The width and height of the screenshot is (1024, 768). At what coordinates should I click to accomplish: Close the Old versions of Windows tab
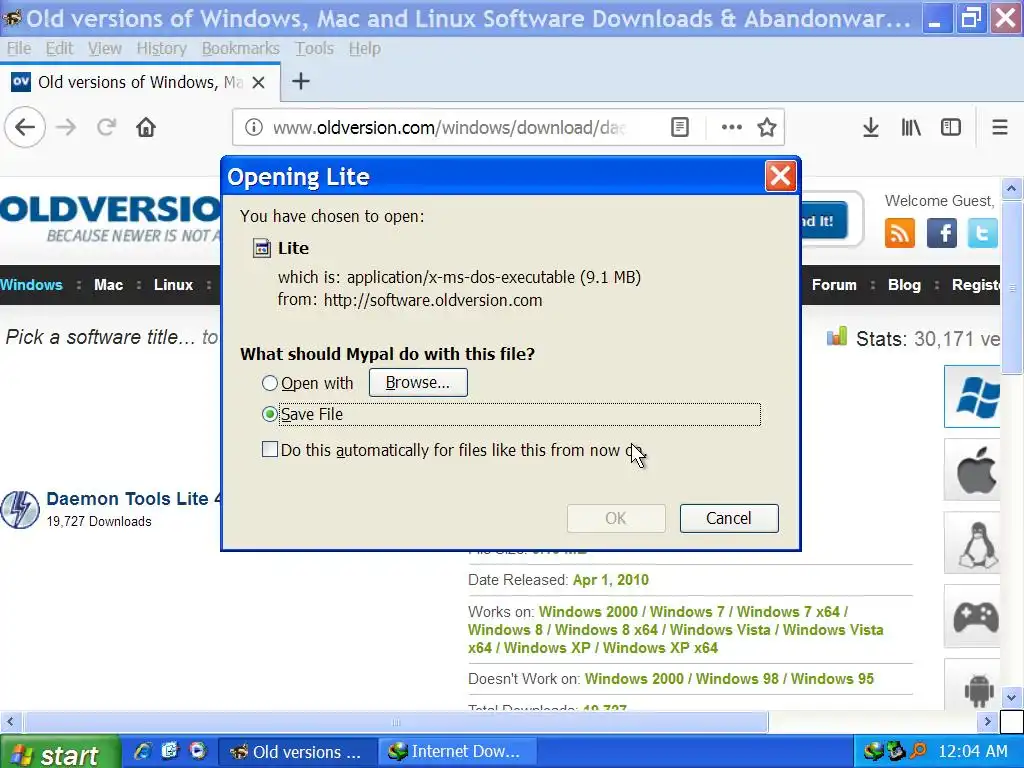coord(259,82)
